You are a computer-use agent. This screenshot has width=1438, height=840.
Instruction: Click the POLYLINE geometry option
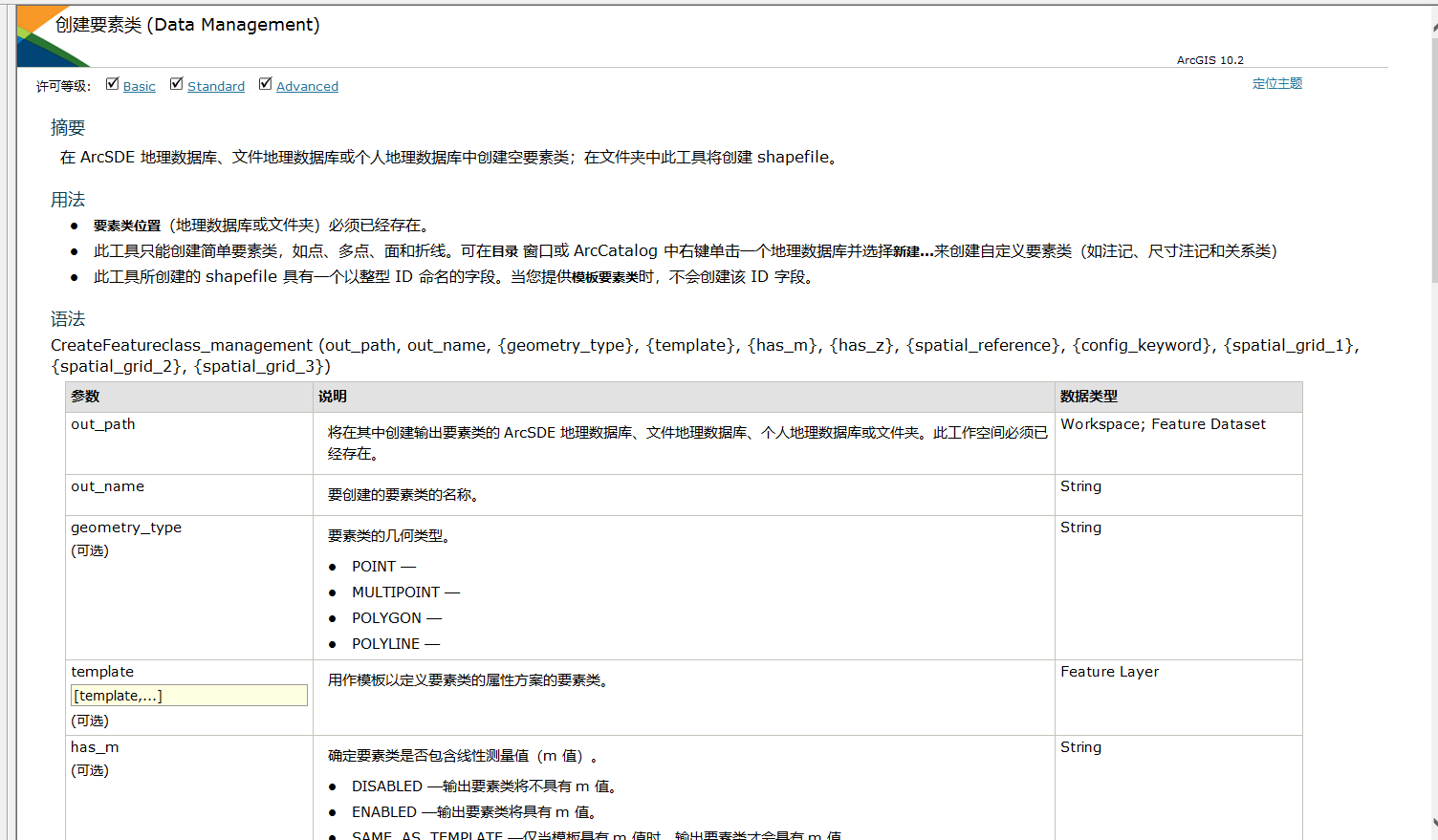click(396, 644)
